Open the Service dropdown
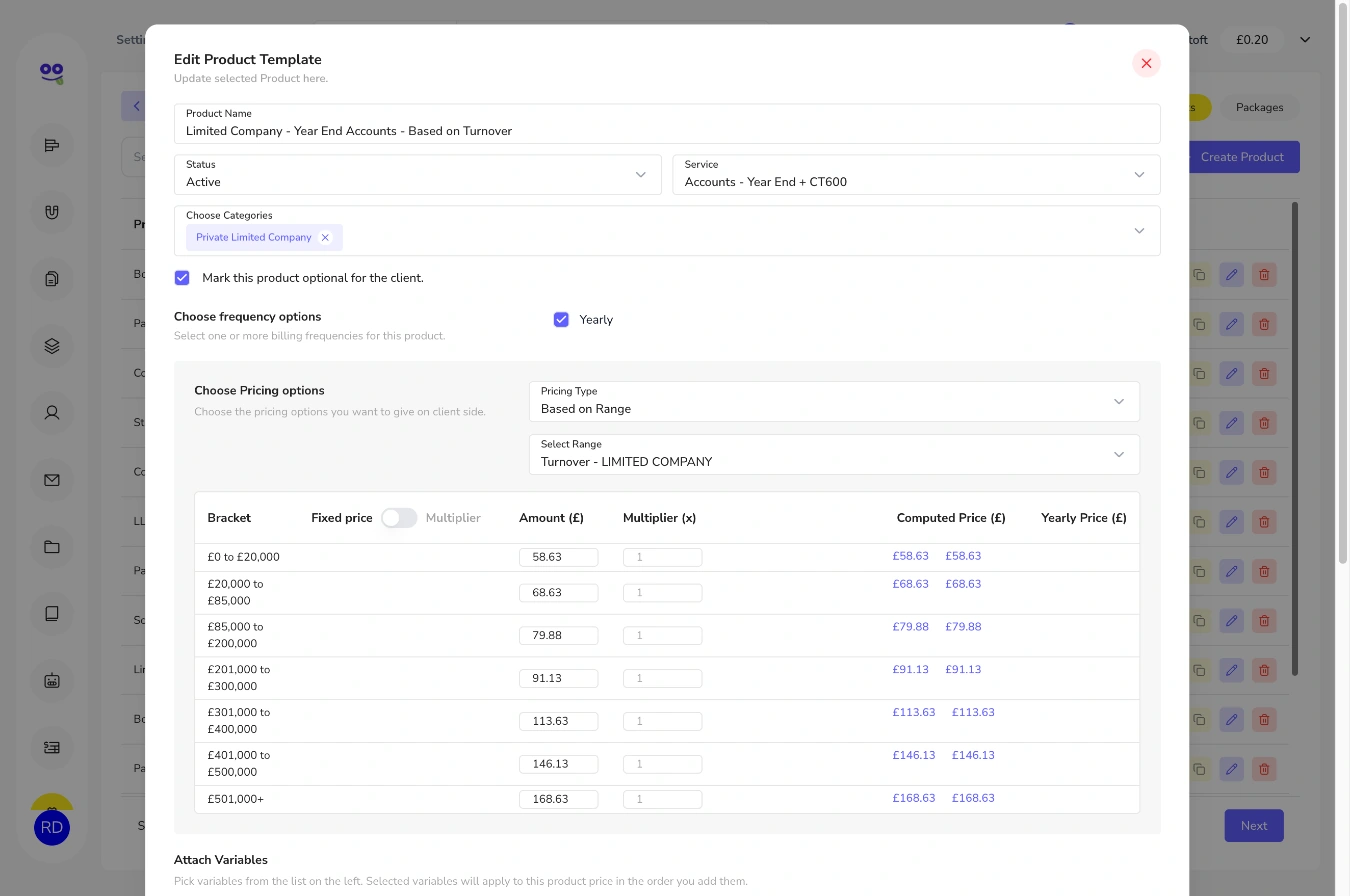This screenshot has height=896, width=1350. click(916, 174)
